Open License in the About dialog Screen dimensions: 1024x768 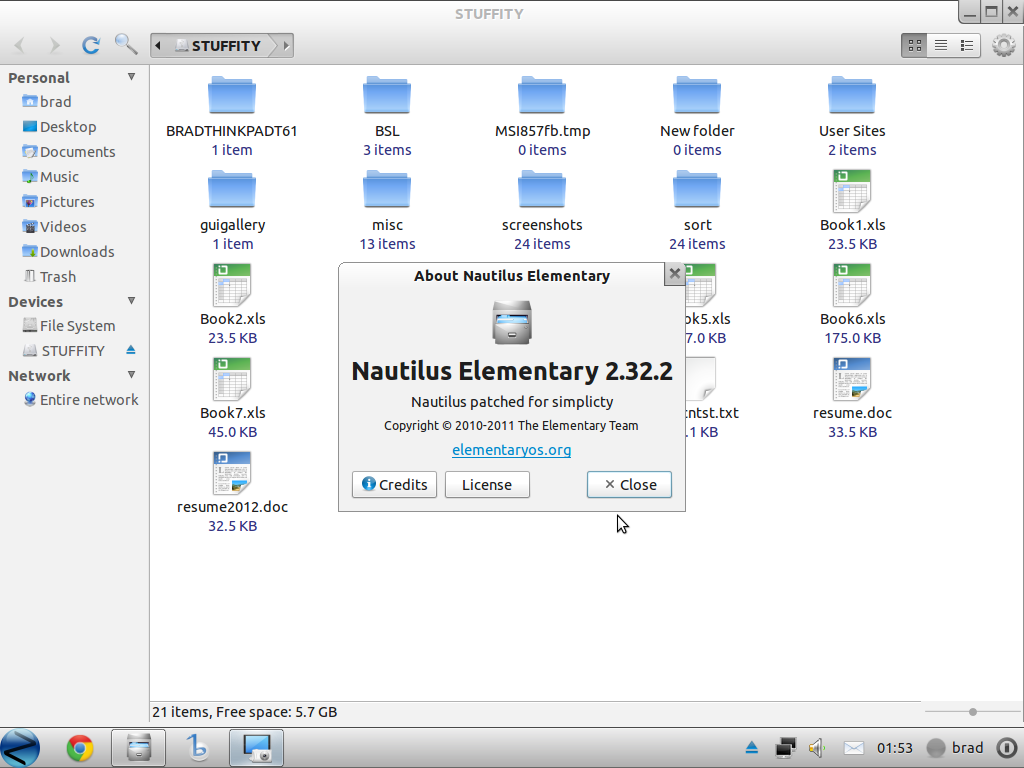[x=487, y=485]
